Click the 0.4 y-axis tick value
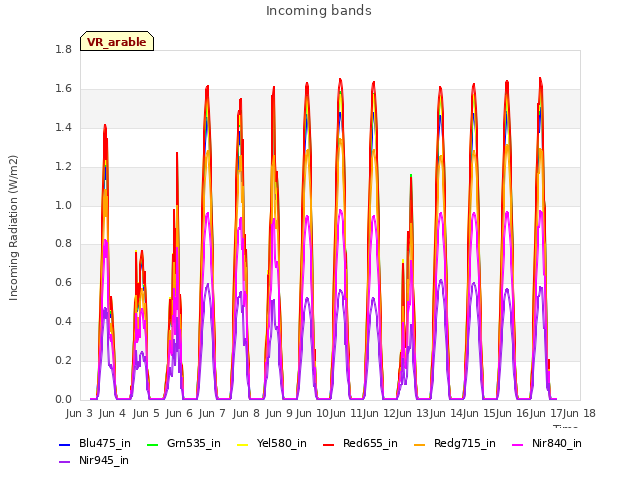 pos(63,322)
